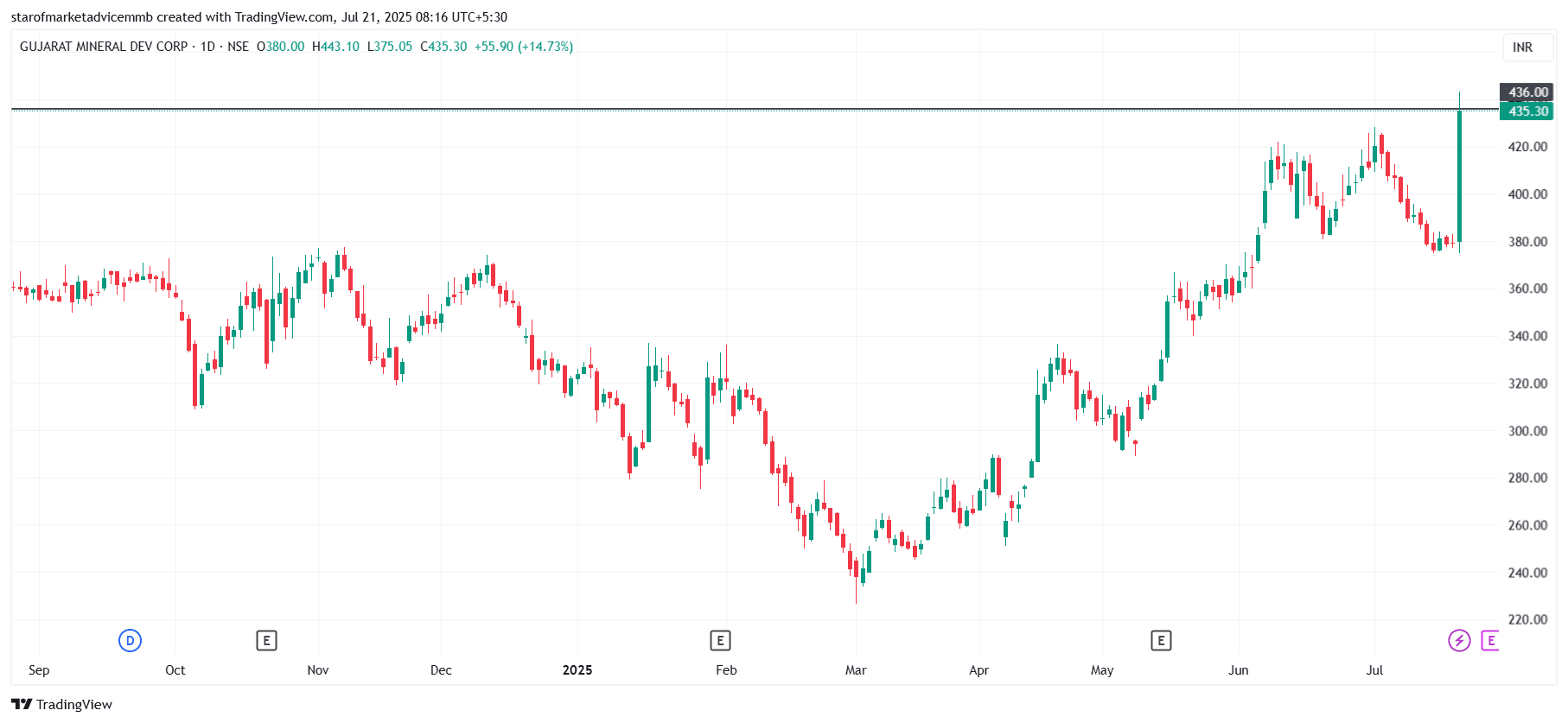Viewport: 1568px width, 723px height.
Task: Click the Jun label on time axis
Action: [1239, 670]
